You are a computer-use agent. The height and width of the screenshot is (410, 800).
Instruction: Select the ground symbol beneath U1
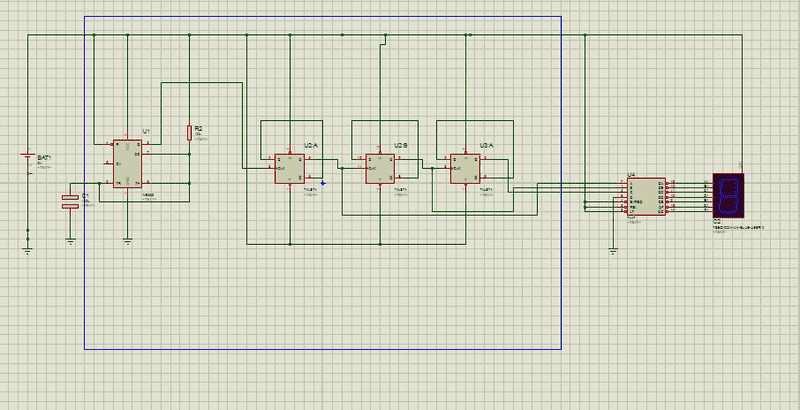[x=127, y=240]
